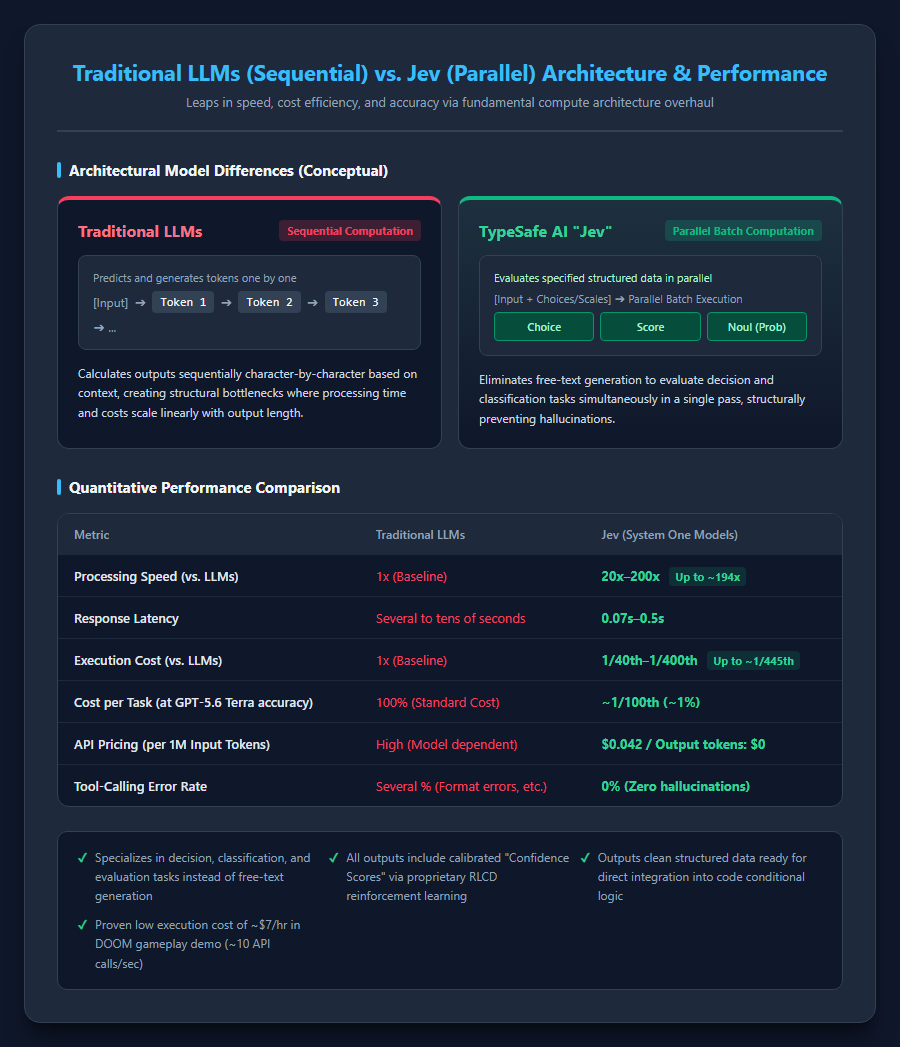The height and width of the screenshot is (1047, 900).
Task: Click the checkmark beside "Outputs clean structured data"
Action: click(x=586, y=858)
